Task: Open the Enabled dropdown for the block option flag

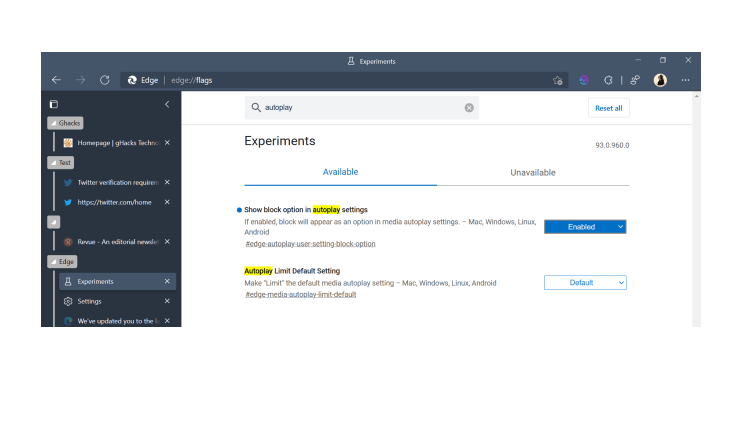Action: 585,227
